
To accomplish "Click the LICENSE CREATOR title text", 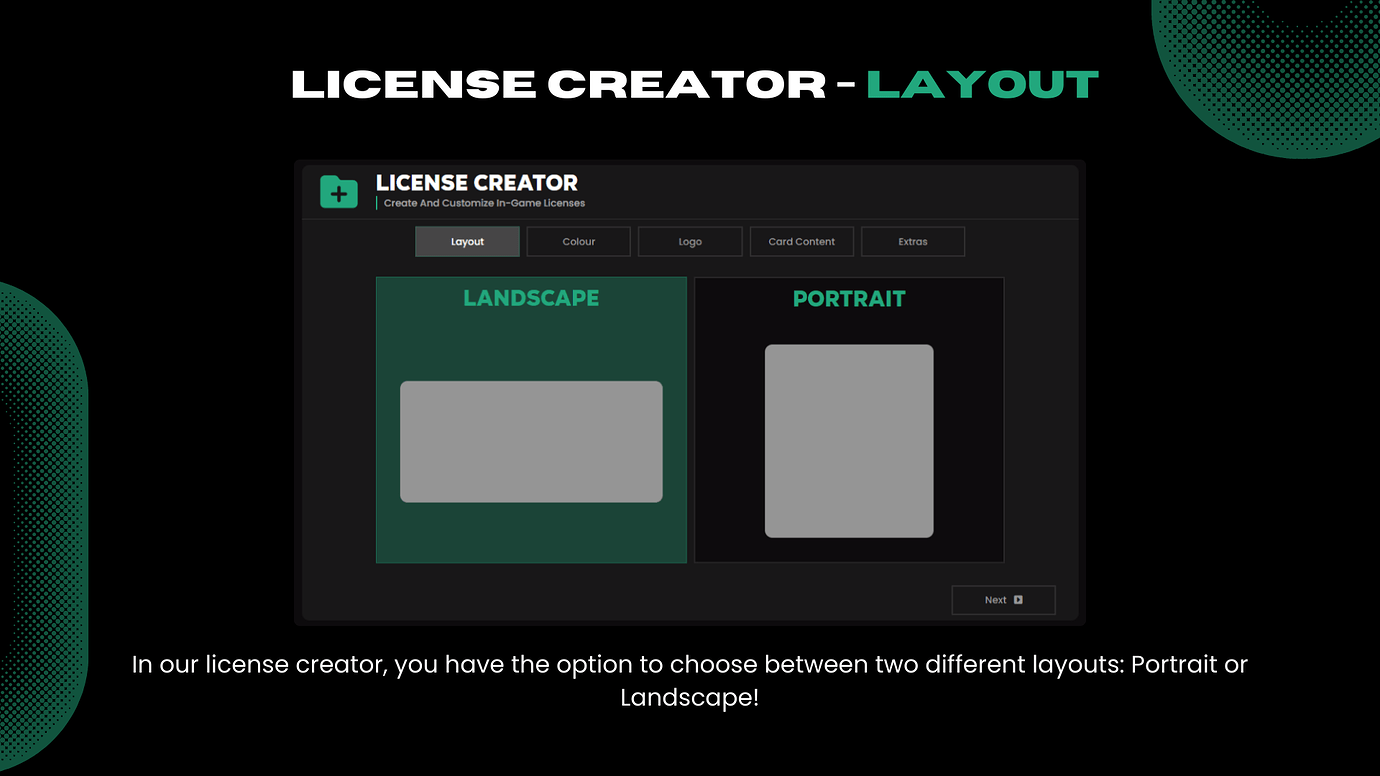I will point(476,183).
